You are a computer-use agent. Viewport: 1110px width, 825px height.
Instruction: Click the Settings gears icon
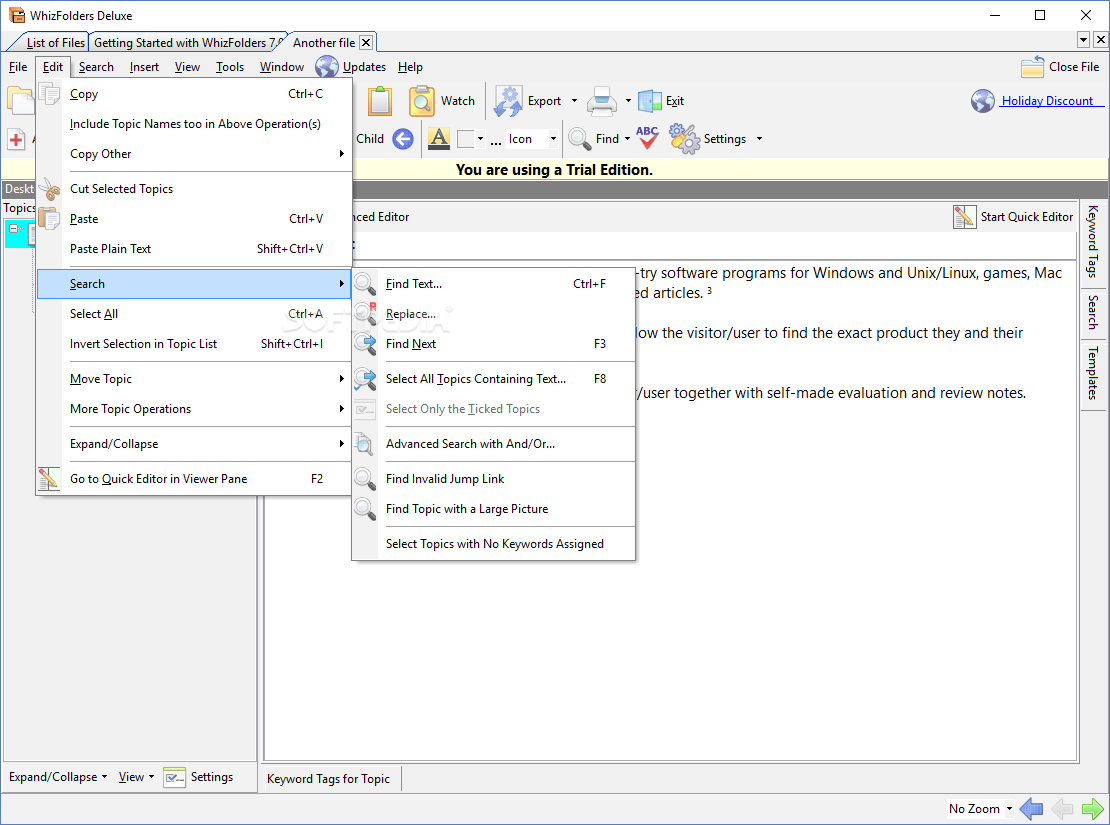click(x=684, y=139)
